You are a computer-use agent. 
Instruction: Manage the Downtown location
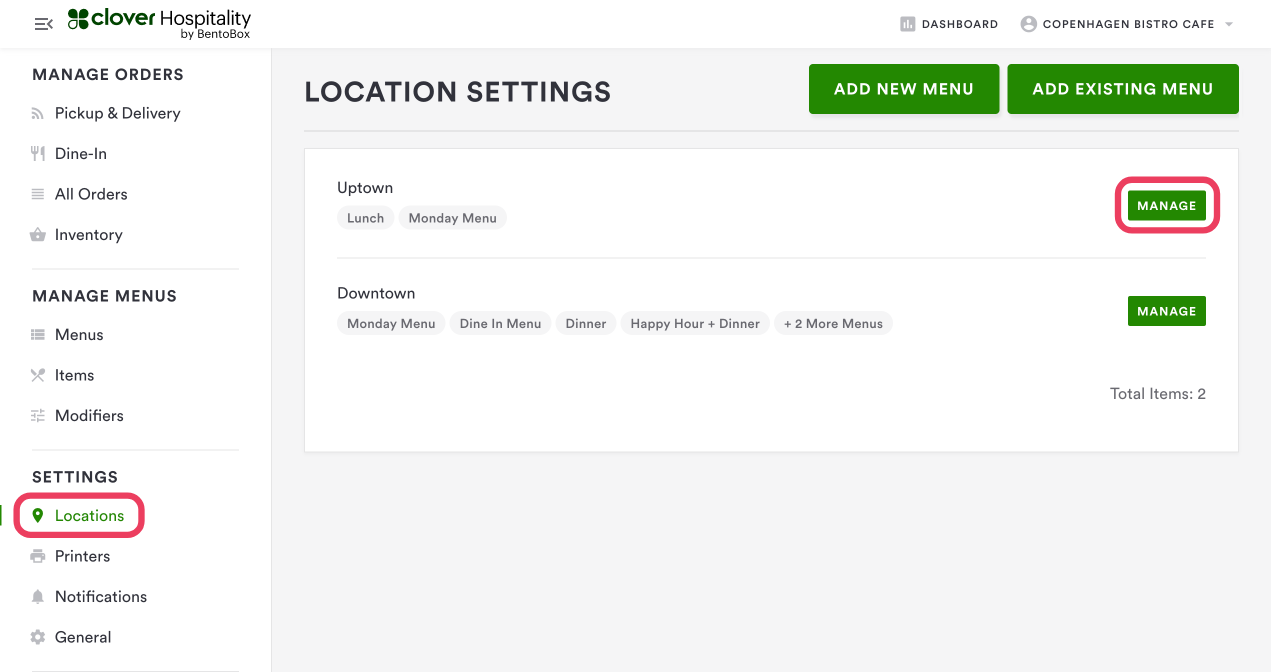tap(1166, 311)
